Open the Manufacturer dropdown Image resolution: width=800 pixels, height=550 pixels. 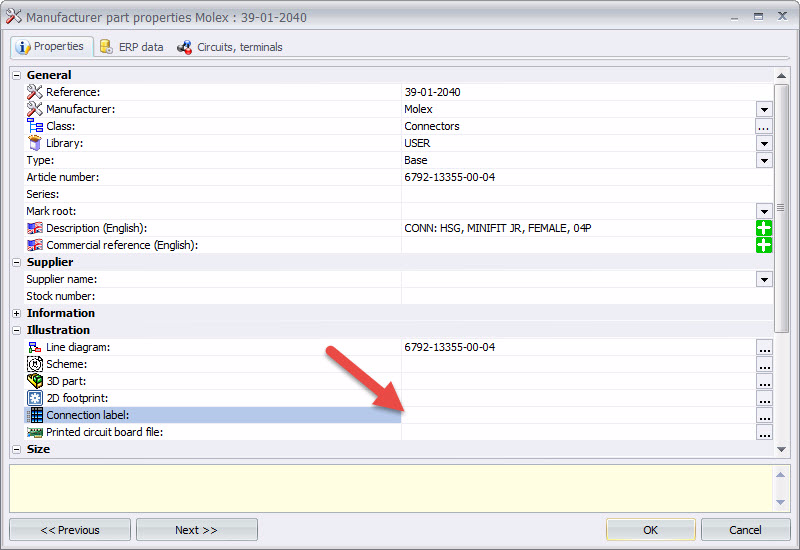click(x=764, y=109)
